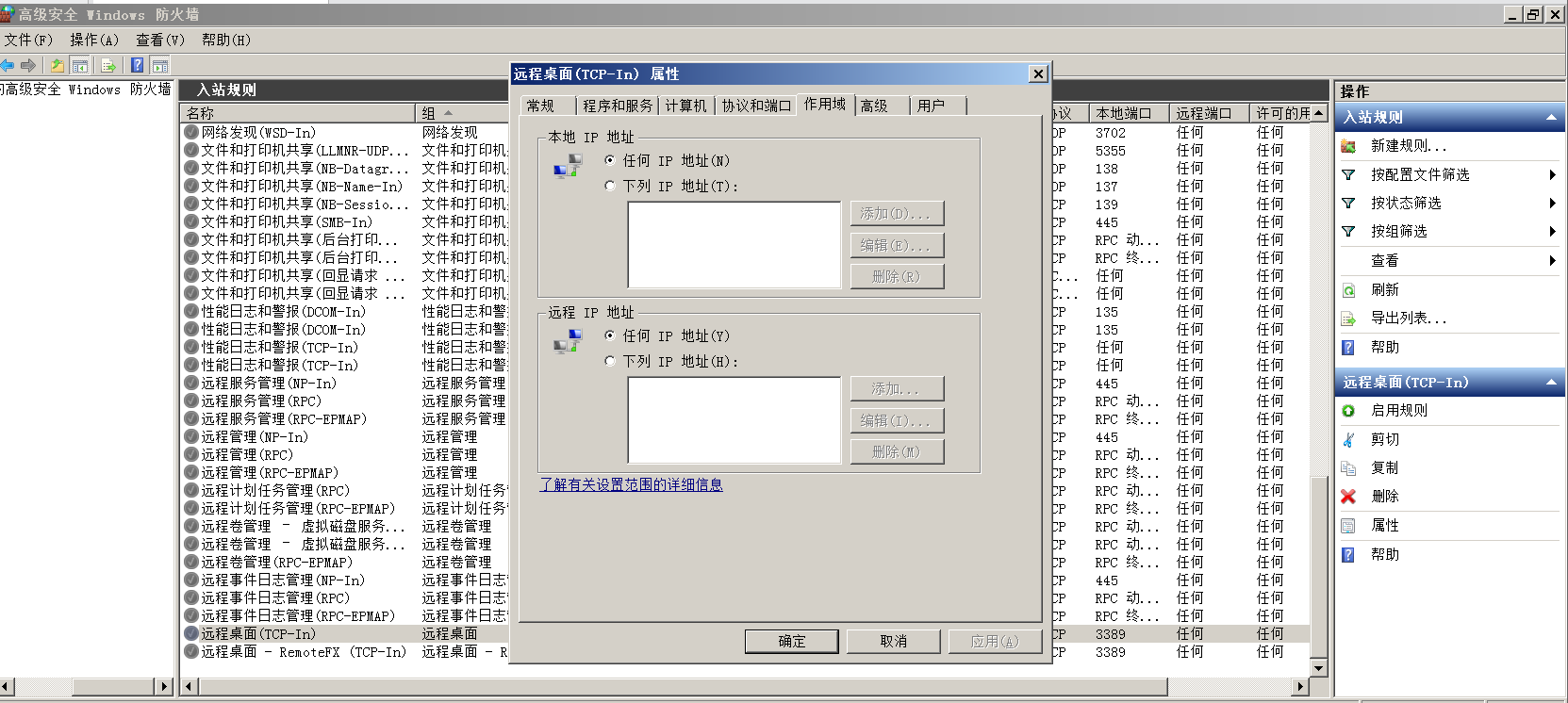This screenshot has height=703, width=1568.
Task: Click the 本地端口 column header
Action: 1129,113
